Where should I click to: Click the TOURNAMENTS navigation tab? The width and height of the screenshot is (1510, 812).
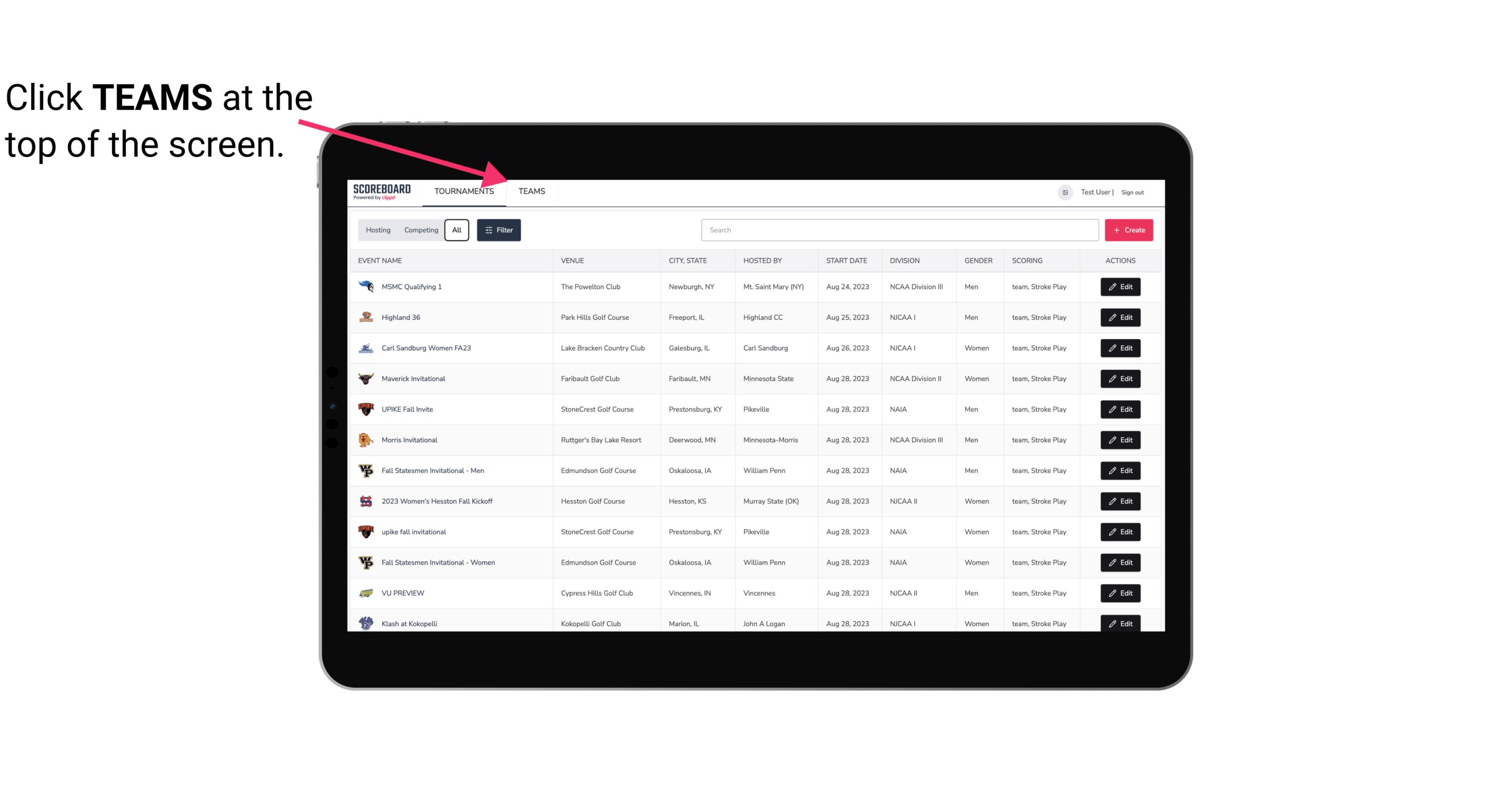click(464, 191)
